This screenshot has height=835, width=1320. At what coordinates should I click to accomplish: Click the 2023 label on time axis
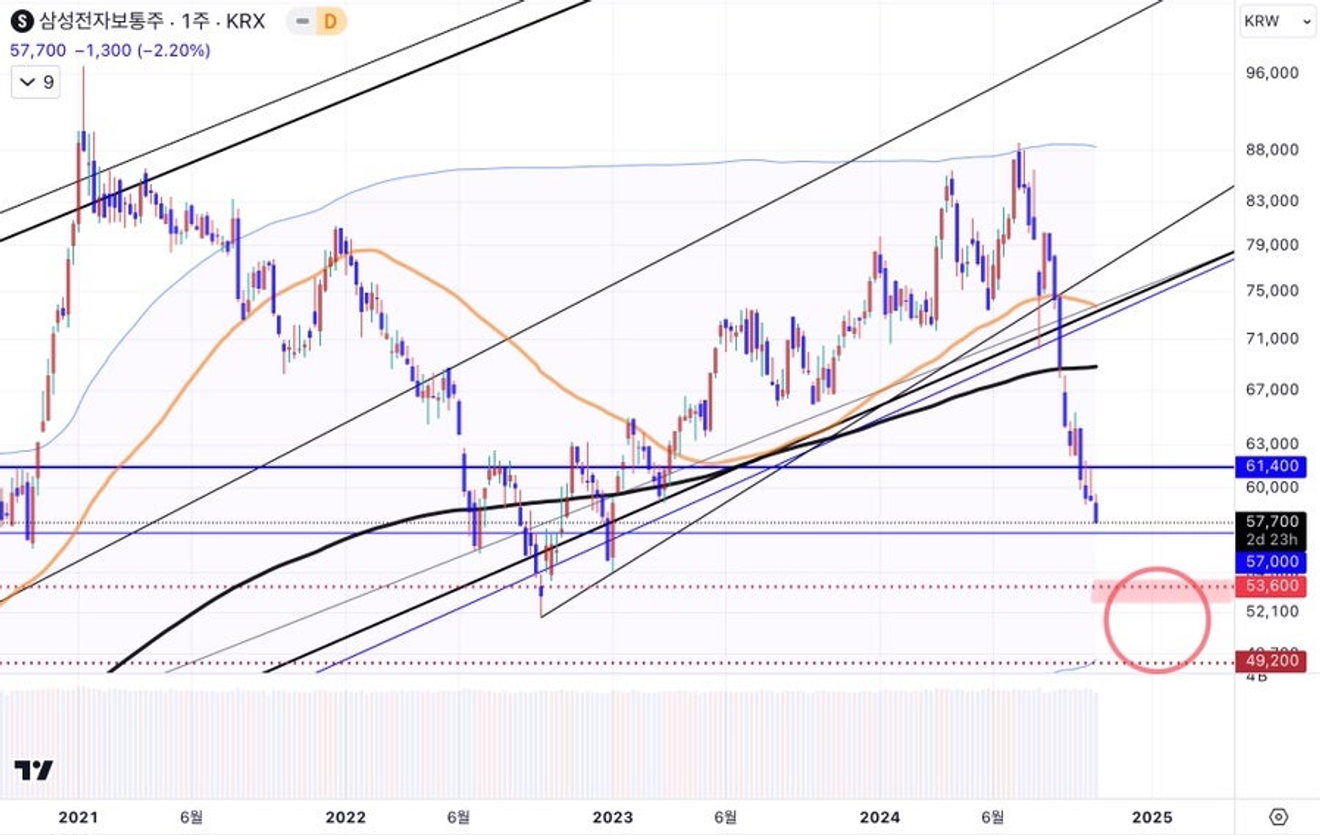point(612,816)
